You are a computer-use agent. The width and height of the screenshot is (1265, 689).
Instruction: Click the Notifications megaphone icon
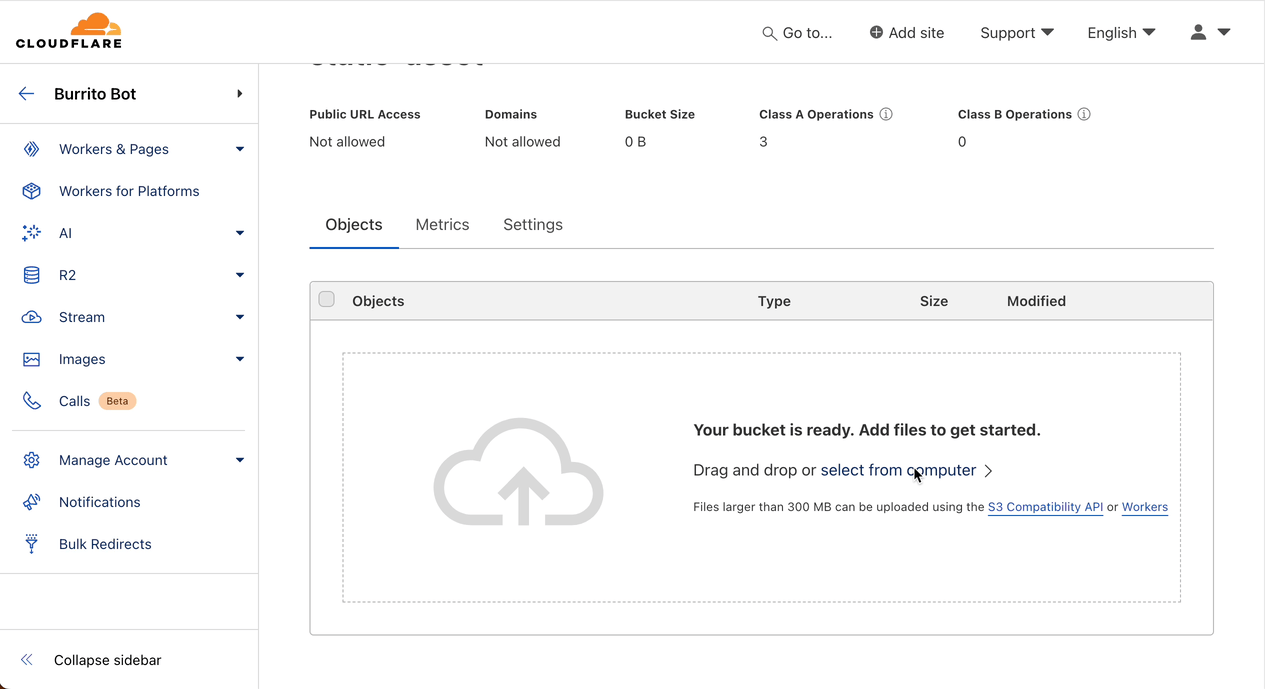pyautogui.click(x=32, y=502)
